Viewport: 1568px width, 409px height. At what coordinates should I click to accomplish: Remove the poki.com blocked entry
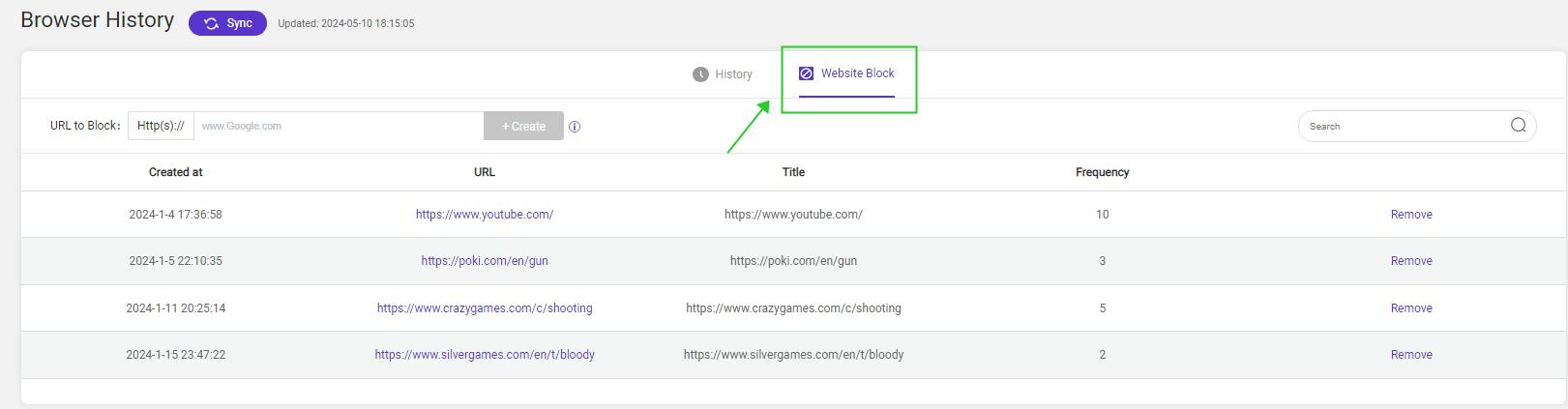click(x=1411, y=261)
